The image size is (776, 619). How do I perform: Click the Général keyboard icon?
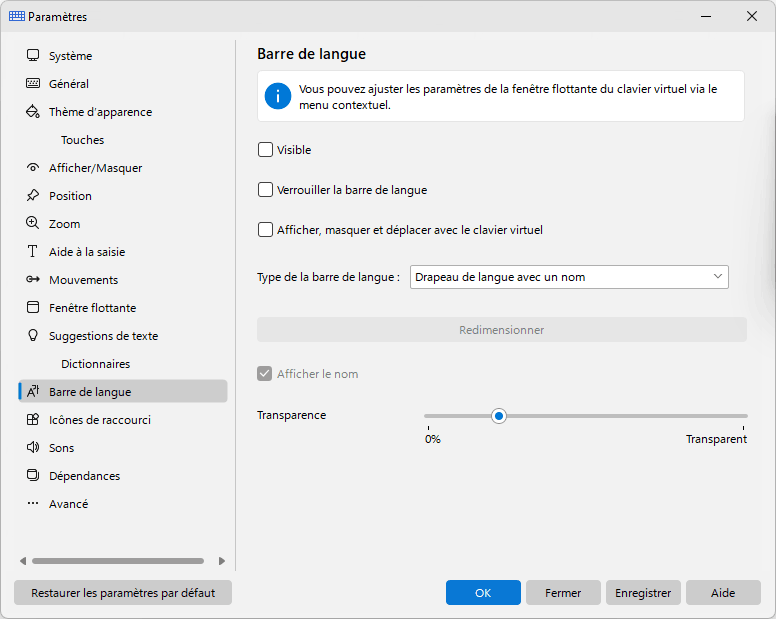33,84
